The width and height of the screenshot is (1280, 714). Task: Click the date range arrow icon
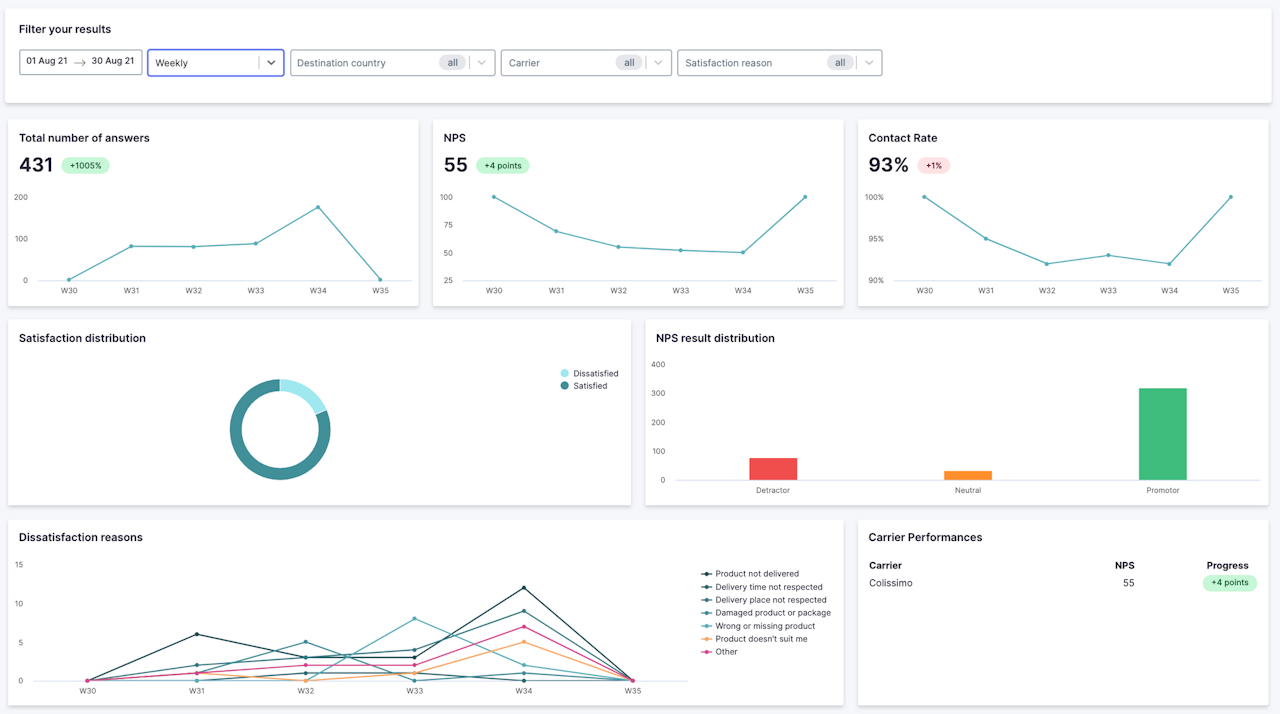80,62
